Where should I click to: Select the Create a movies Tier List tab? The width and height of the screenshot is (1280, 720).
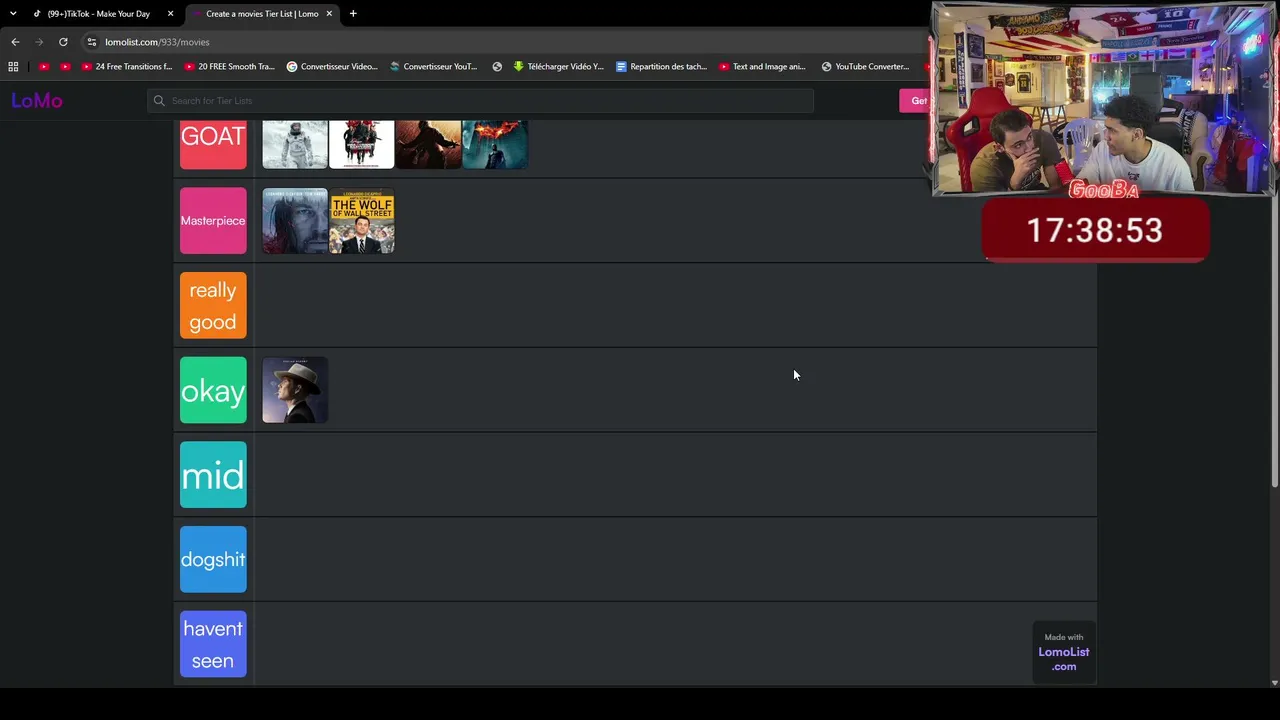(x=262, y=14)
